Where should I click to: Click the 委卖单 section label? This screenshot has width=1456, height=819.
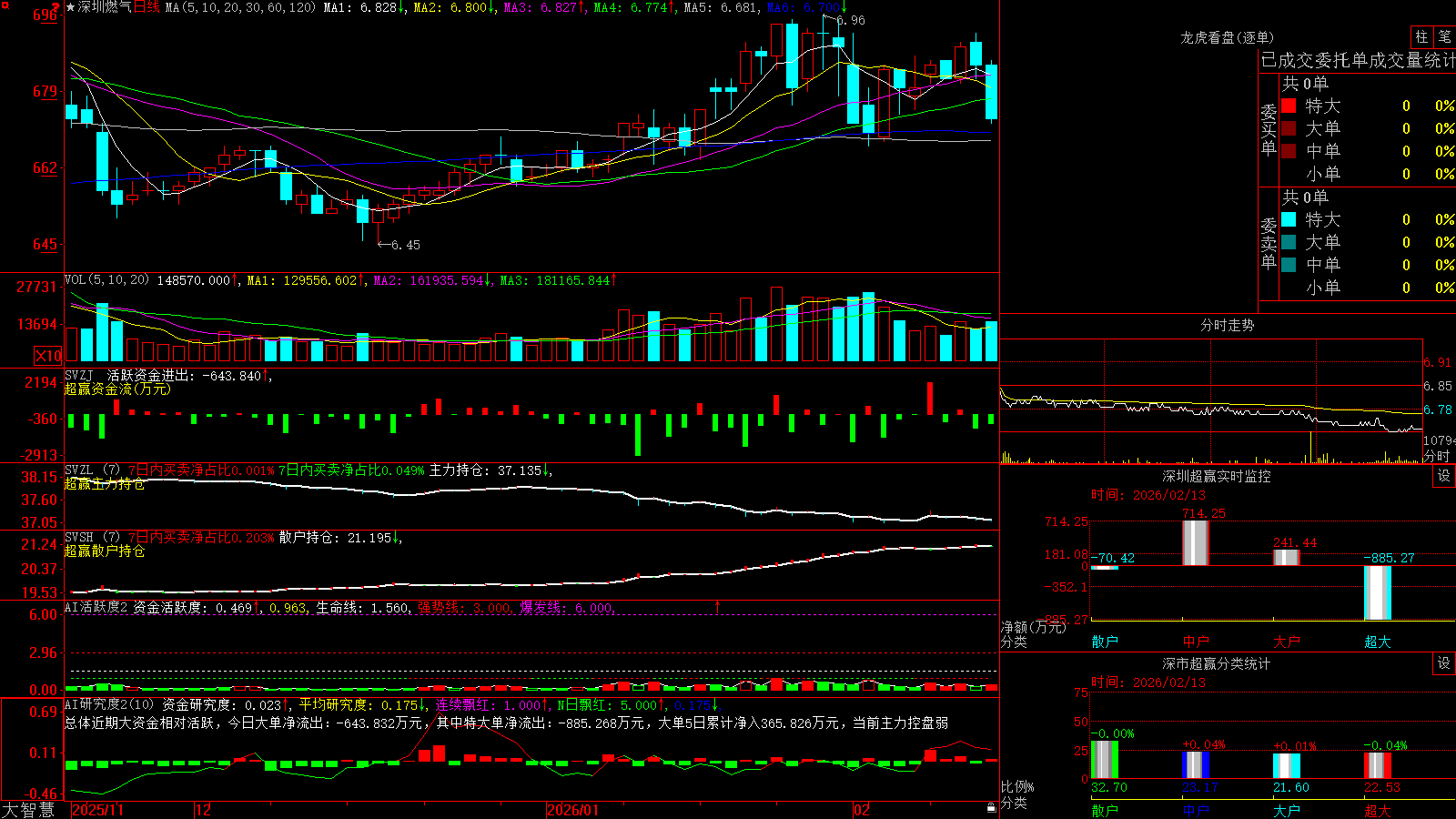(1269, 243)
